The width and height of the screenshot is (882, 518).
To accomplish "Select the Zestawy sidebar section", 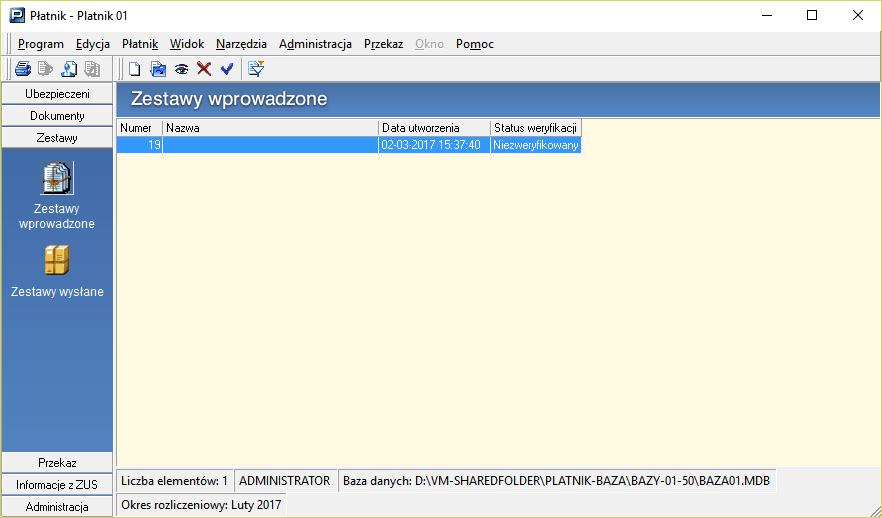I will 57,138.
